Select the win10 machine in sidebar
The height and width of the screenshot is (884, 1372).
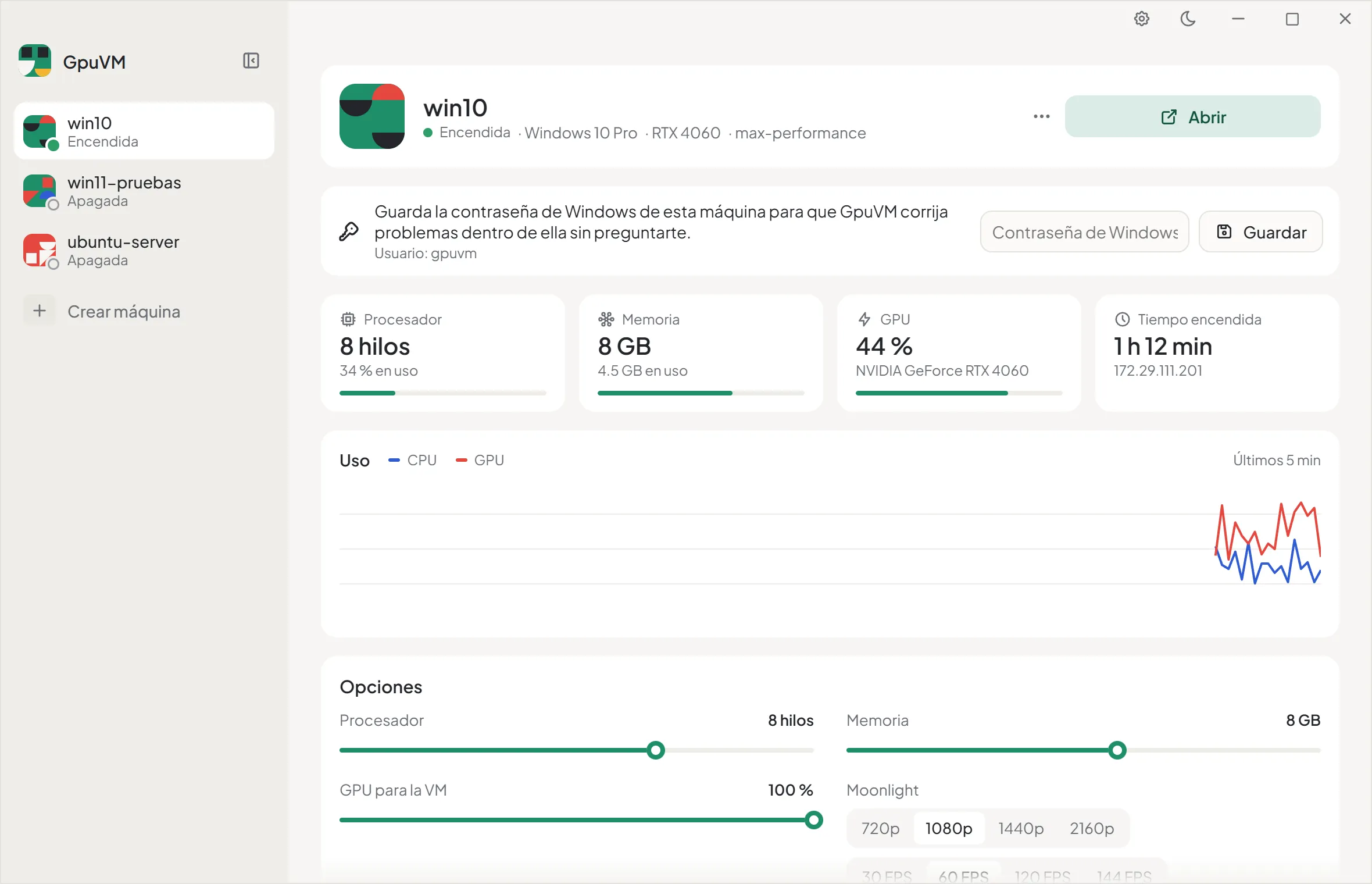pos(144,131)
